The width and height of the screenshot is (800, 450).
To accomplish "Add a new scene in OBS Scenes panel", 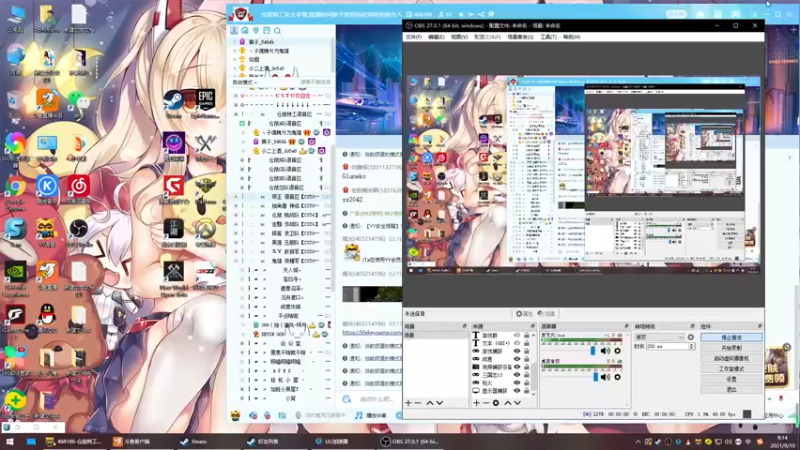I will click(408, 403).
